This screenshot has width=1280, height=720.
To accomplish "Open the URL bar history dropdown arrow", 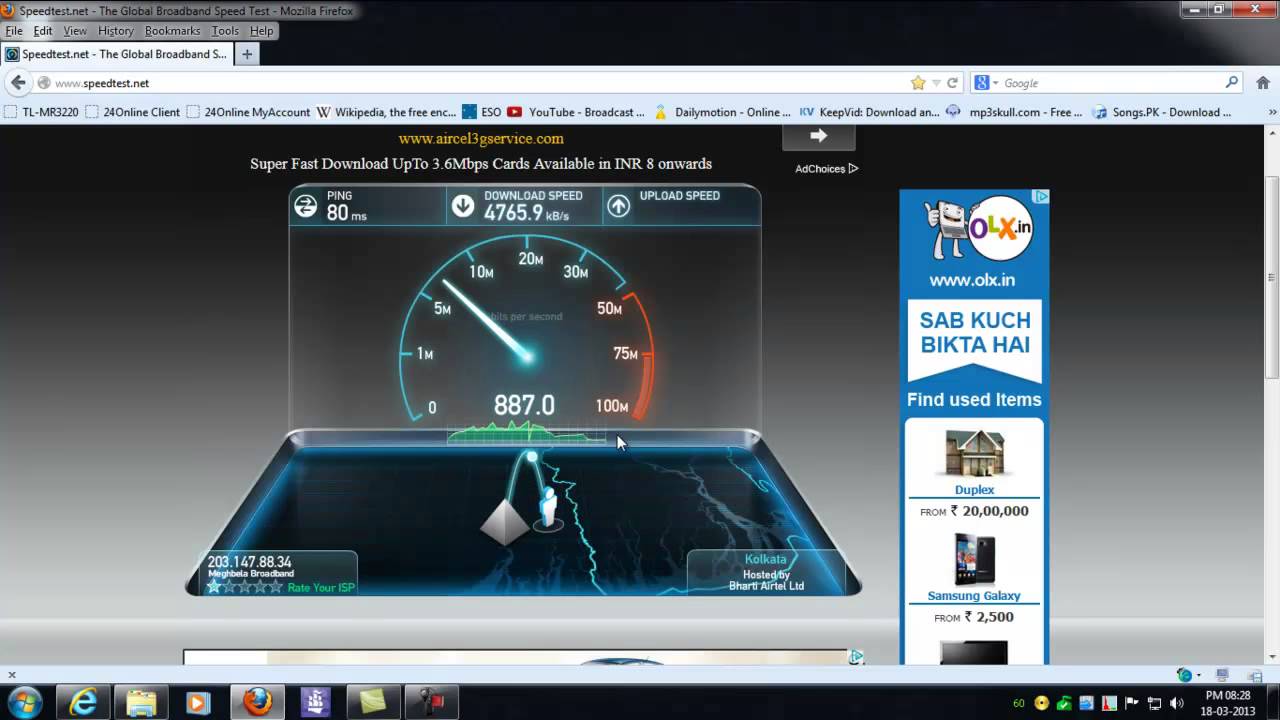I will 936,83.
